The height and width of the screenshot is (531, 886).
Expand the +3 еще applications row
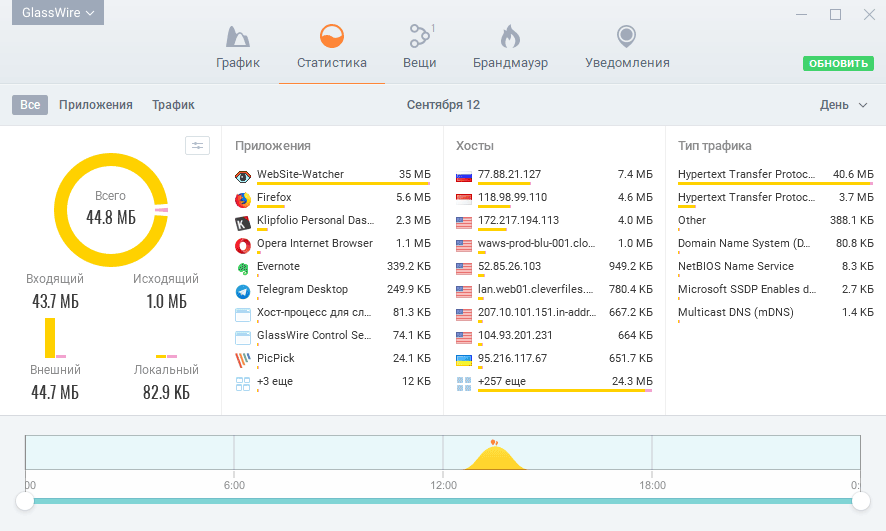coord(333,382)
